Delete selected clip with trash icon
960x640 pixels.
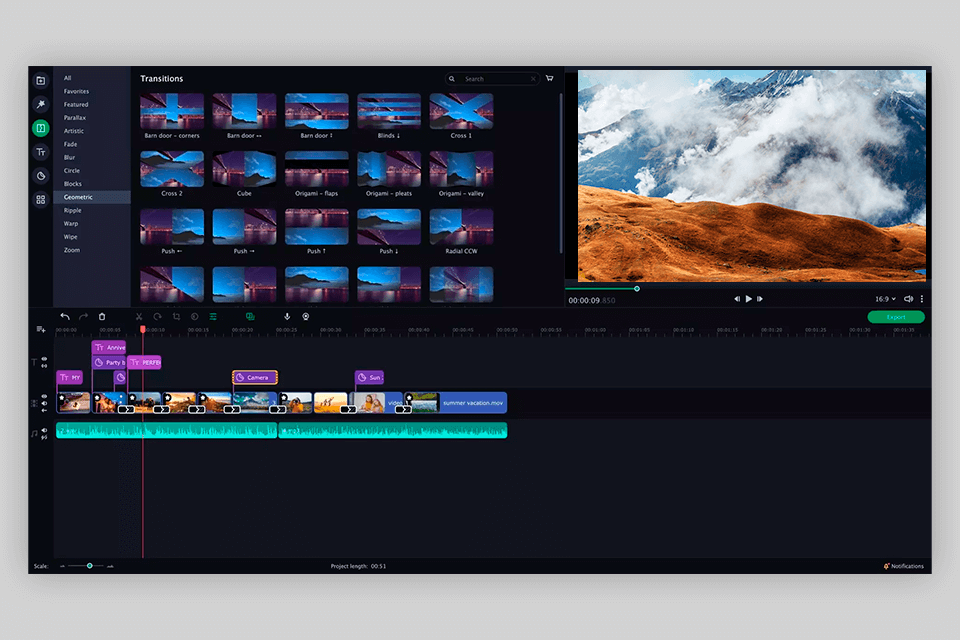(x=102, y=317)
